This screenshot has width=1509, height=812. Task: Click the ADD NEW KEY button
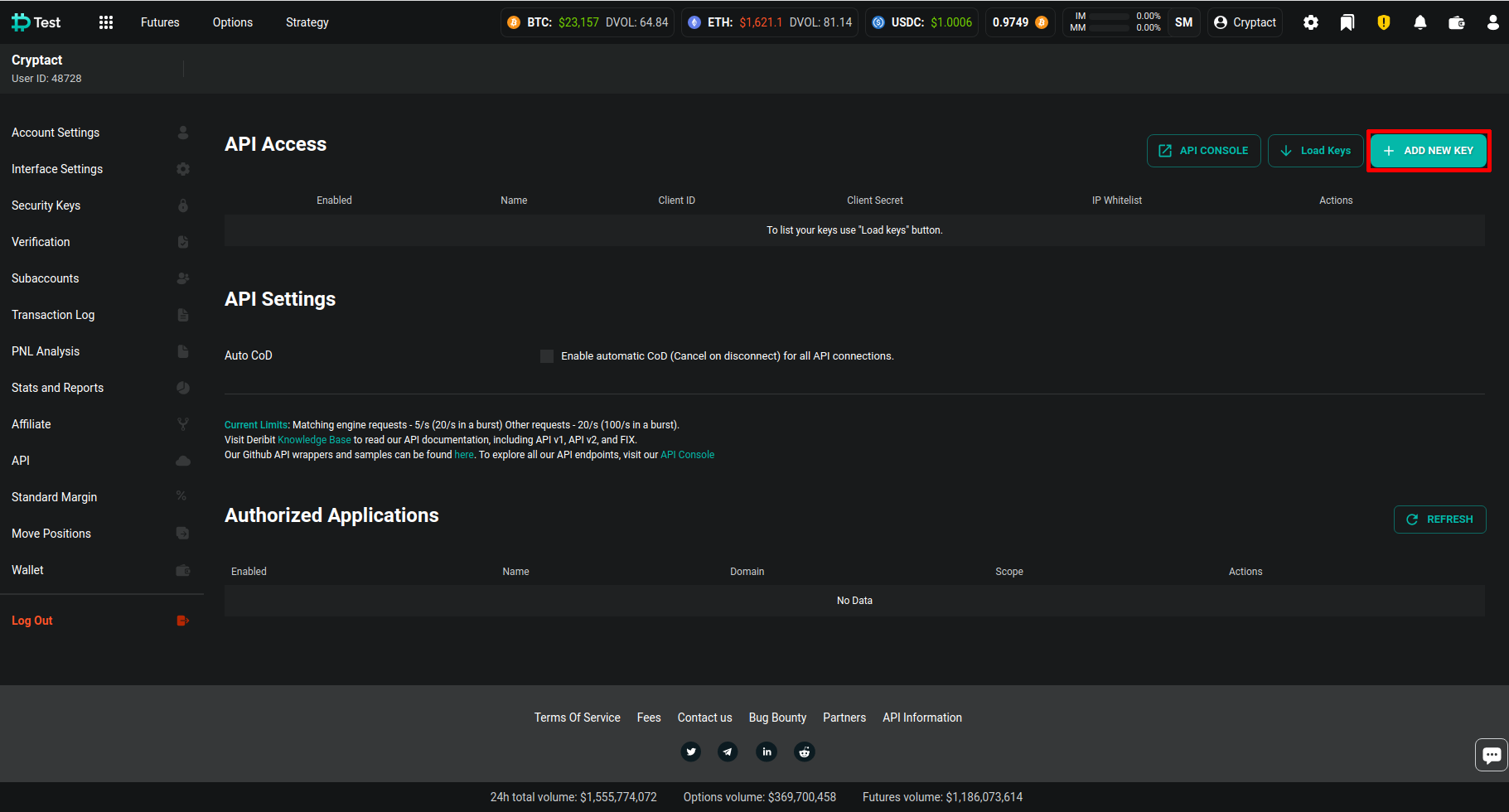[1428, 151]
